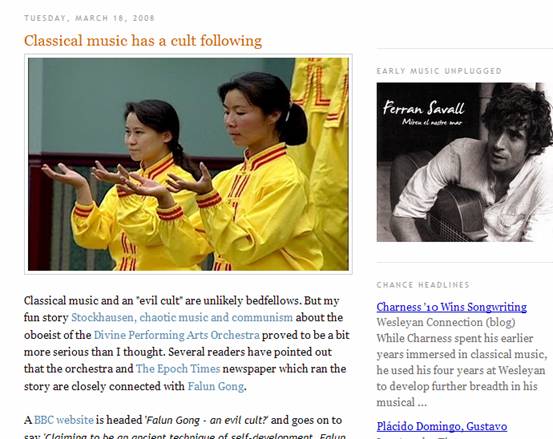Open the Divine Performing Arts Orchestra link
The image size is (553, 439).
point(176,335)
